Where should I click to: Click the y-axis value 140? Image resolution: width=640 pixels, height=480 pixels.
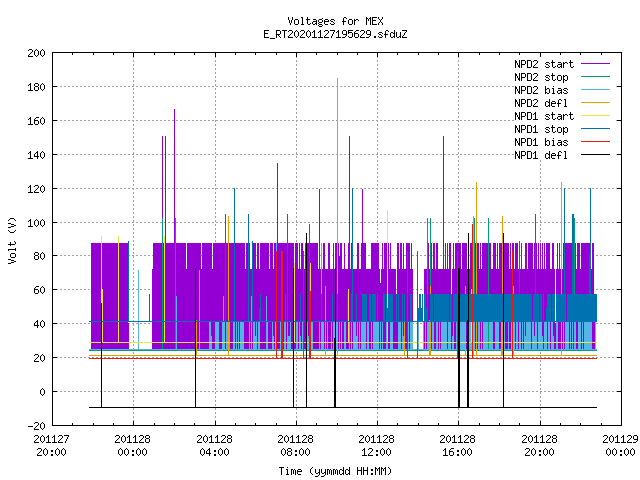click(x=36, y=155)
